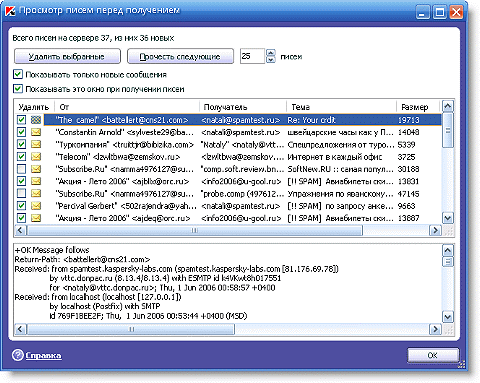
Task: Sort by the 'Тема' column header
Action: tap(341, 107)
